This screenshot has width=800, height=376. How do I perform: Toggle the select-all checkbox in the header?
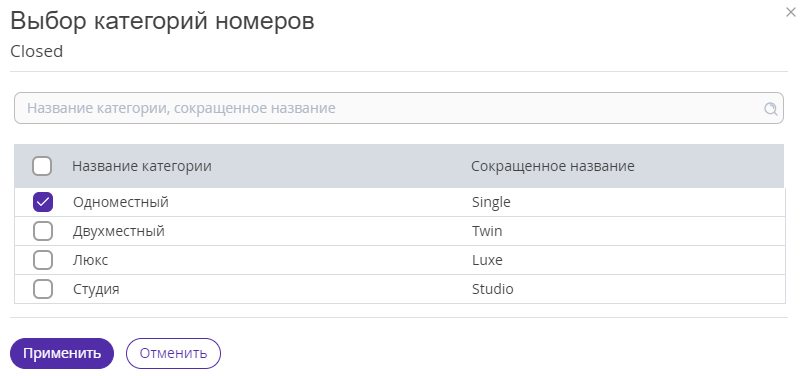42,166
